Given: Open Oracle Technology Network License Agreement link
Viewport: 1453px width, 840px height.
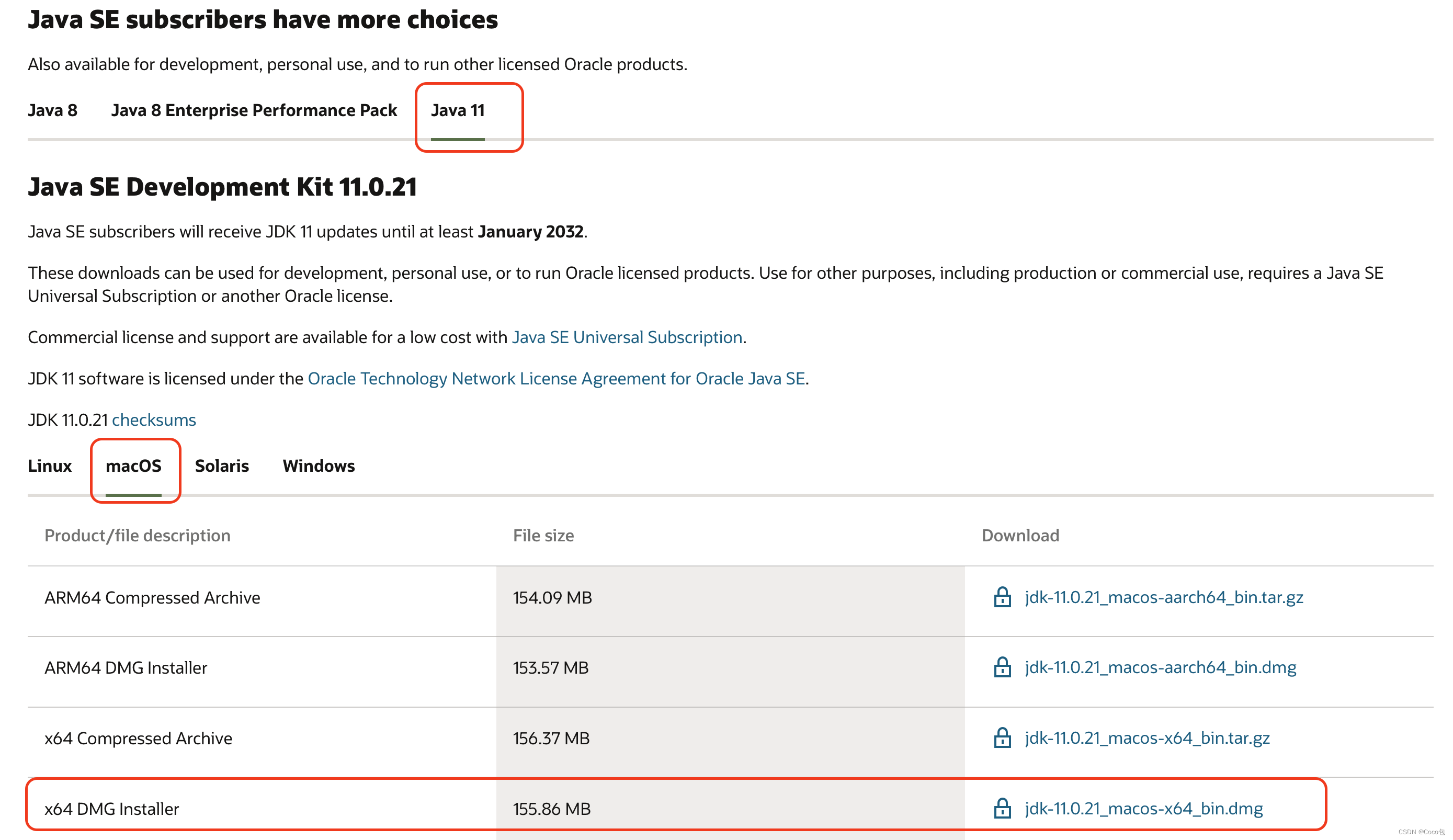Looking at the screenshot, I should pos(556,379).
